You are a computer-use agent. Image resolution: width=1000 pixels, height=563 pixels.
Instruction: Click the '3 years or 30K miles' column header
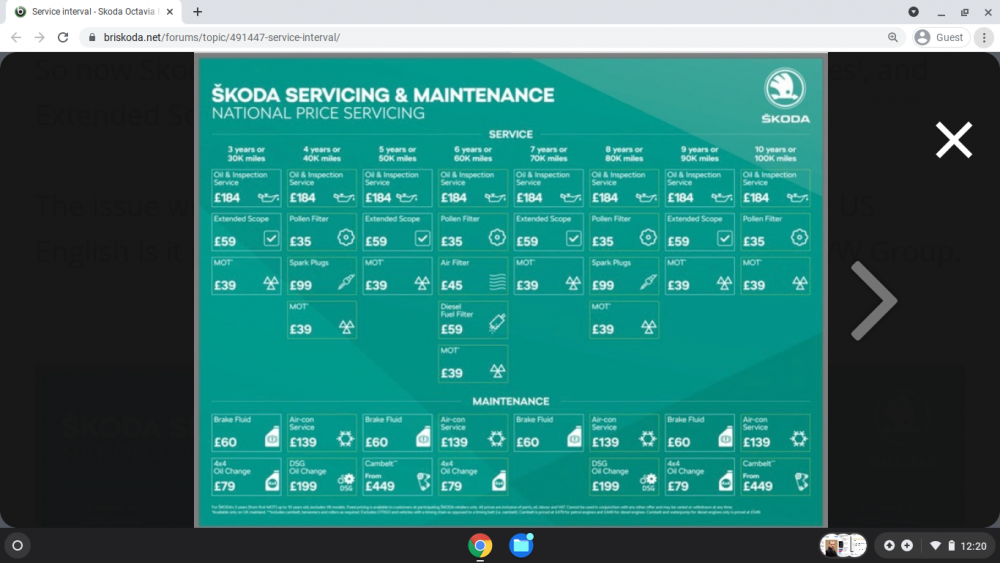pos(246,154)
